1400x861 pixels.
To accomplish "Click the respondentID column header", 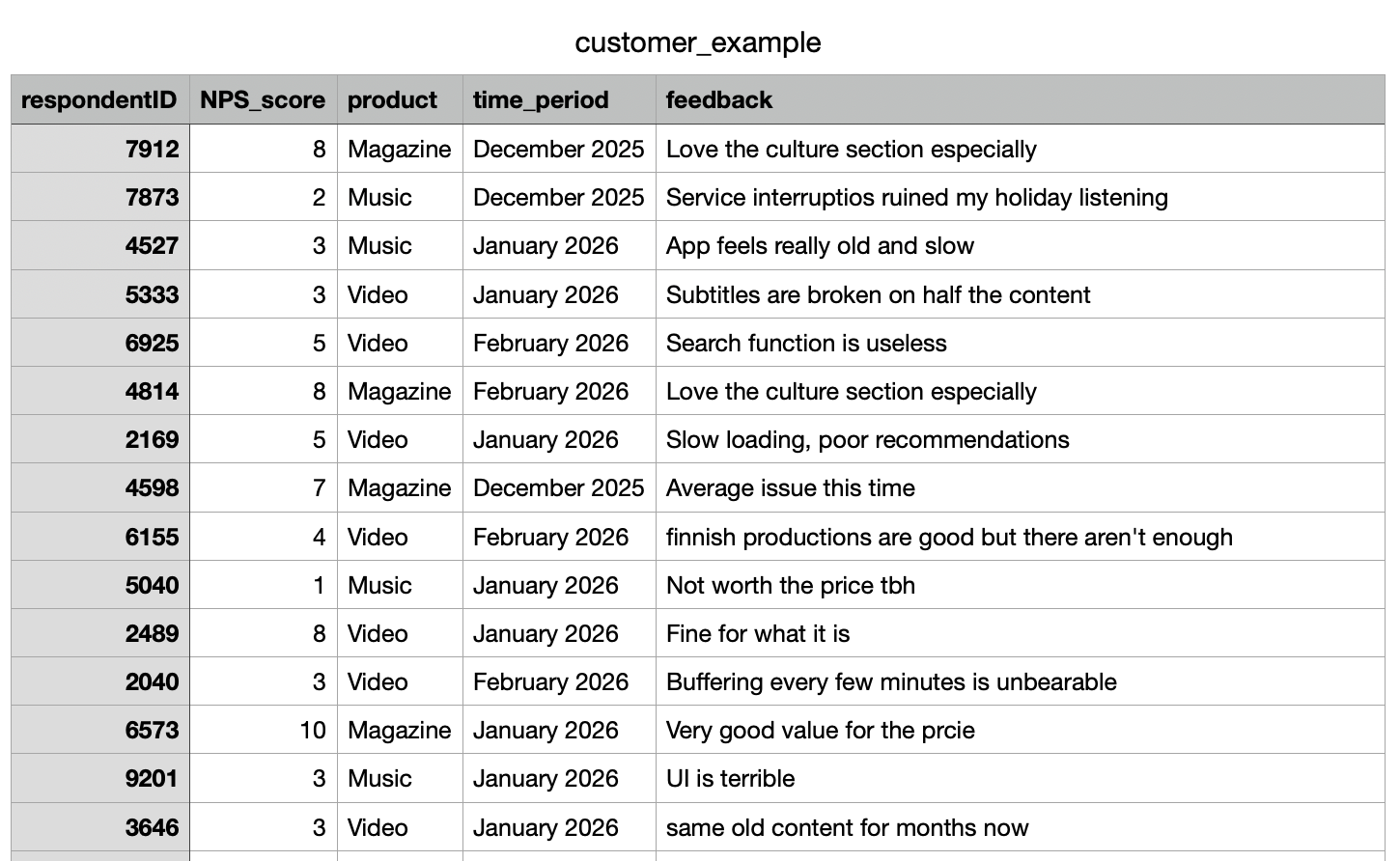I will [99, 100].
